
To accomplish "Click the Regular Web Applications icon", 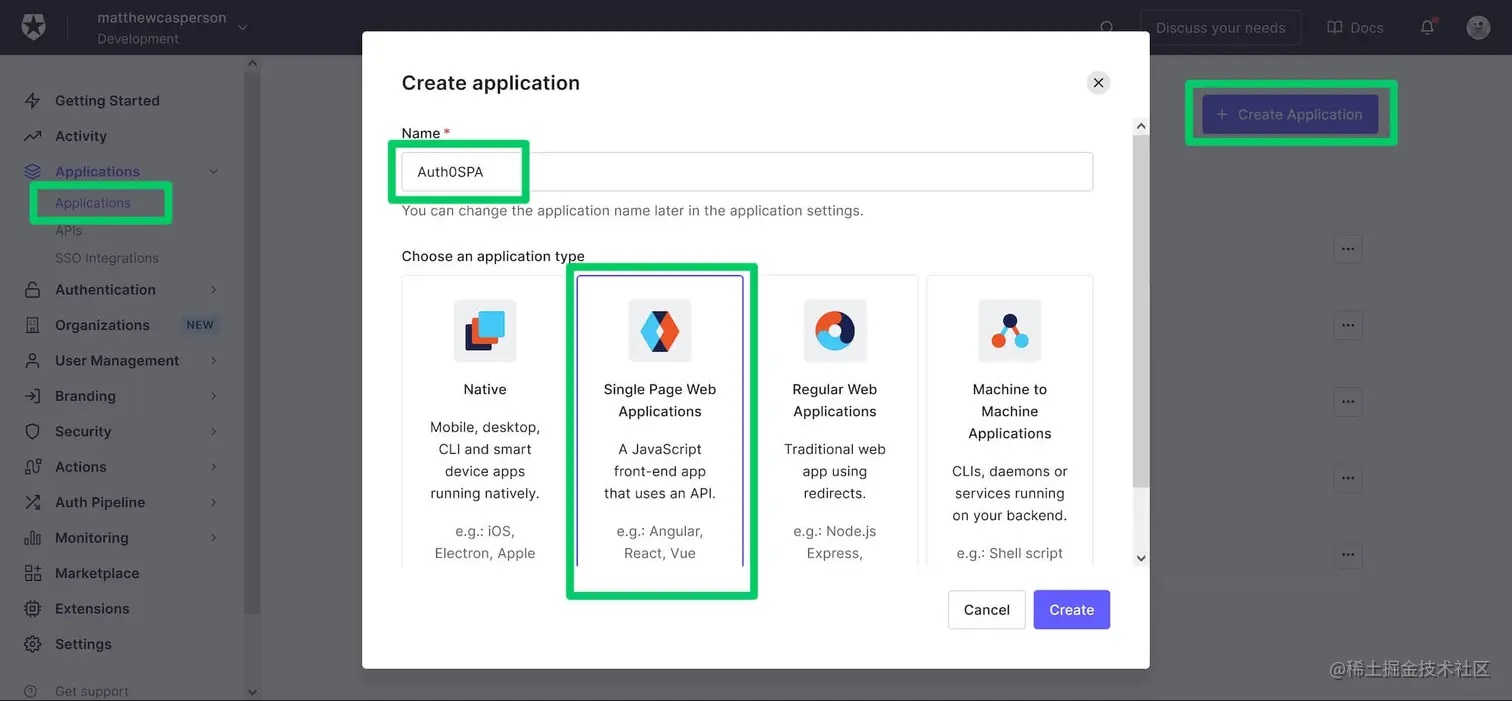I will click(835, 330).
